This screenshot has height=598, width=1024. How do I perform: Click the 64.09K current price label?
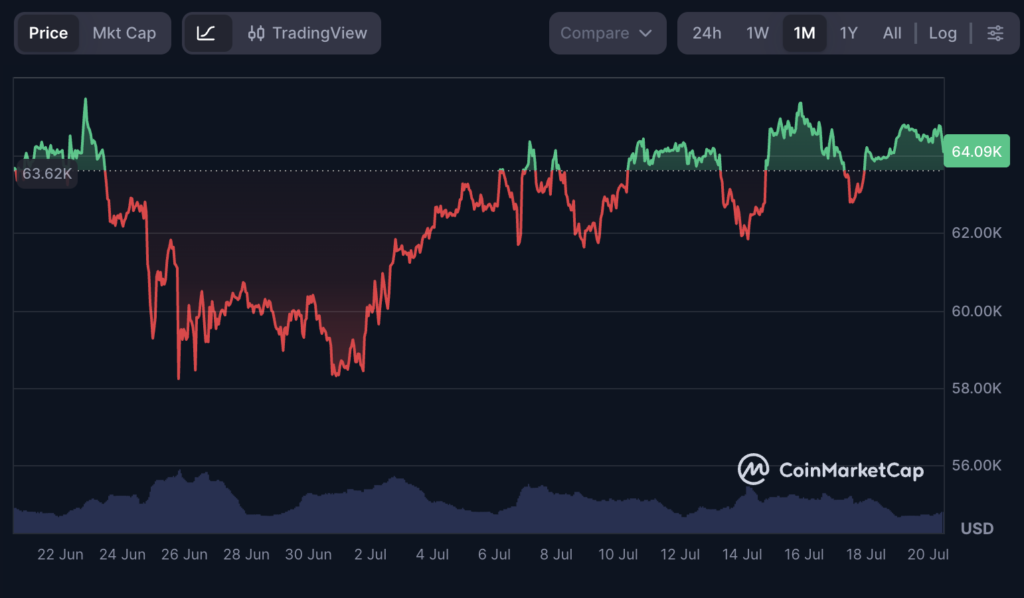pyautogui.click(x=976, y=151)
